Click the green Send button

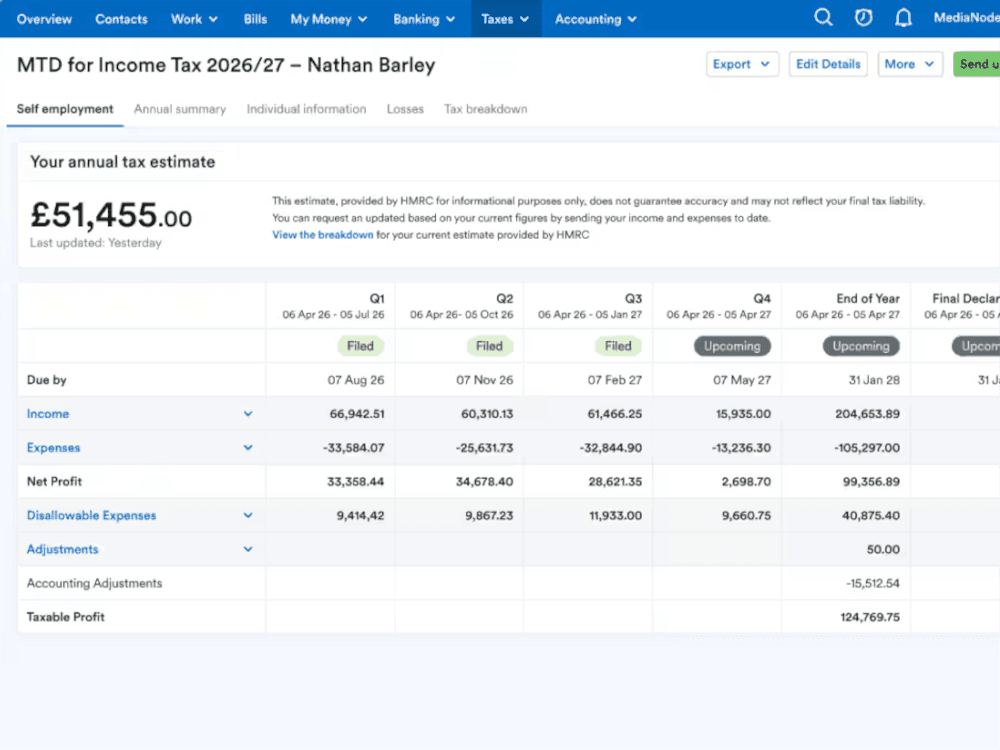[x=976, y=64]
